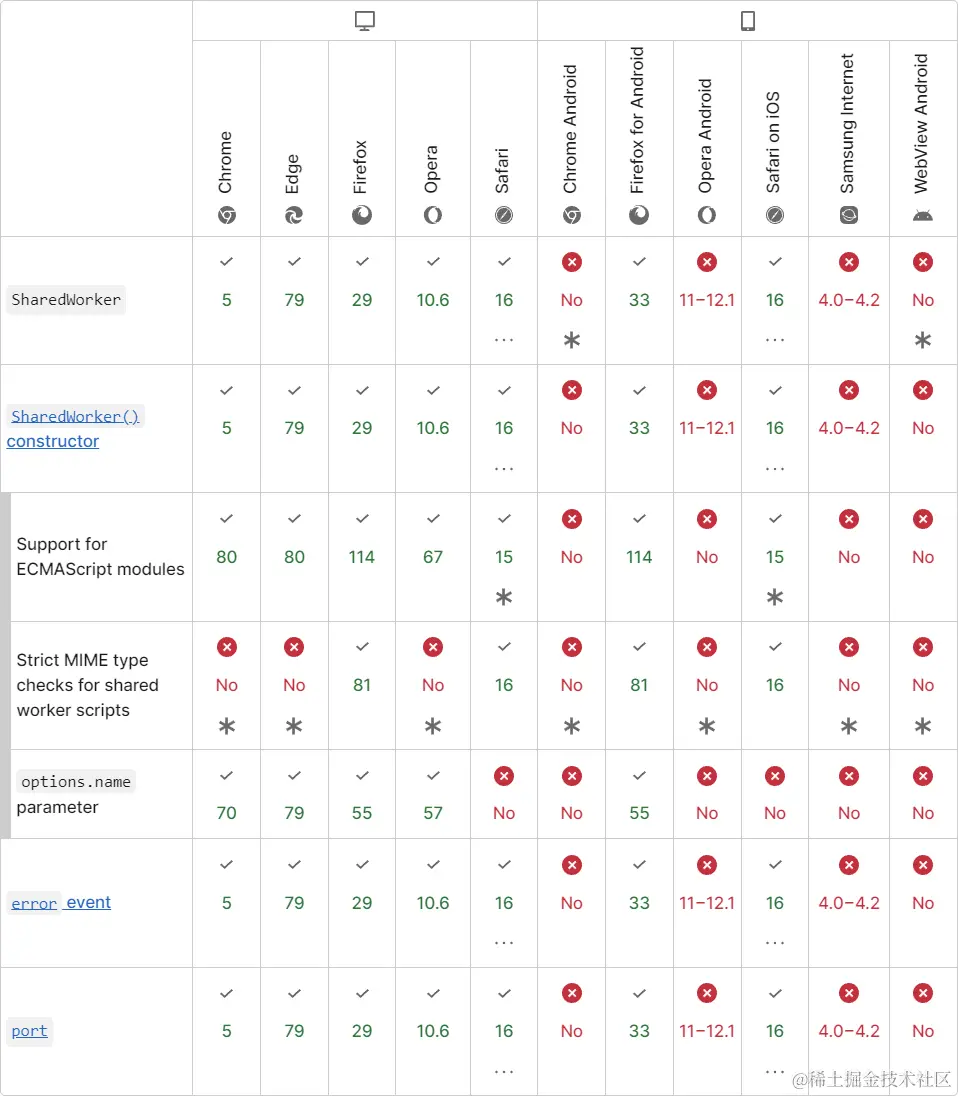Viewport: 958px width, 1096px height.
Task: Click the SharedWorker feature name label
Action: click(66, 300)
